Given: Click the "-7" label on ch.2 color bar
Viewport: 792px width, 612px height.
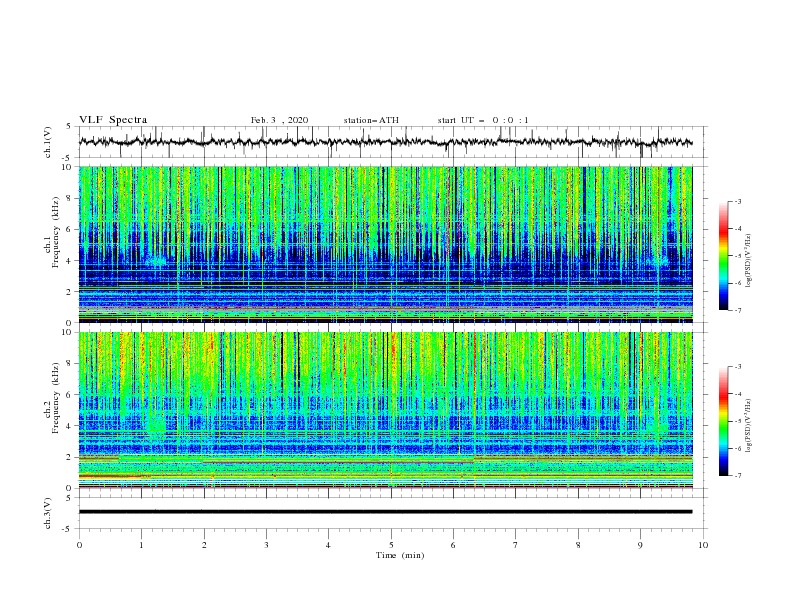Looking at the screenshot, I should tap(737, 476).
